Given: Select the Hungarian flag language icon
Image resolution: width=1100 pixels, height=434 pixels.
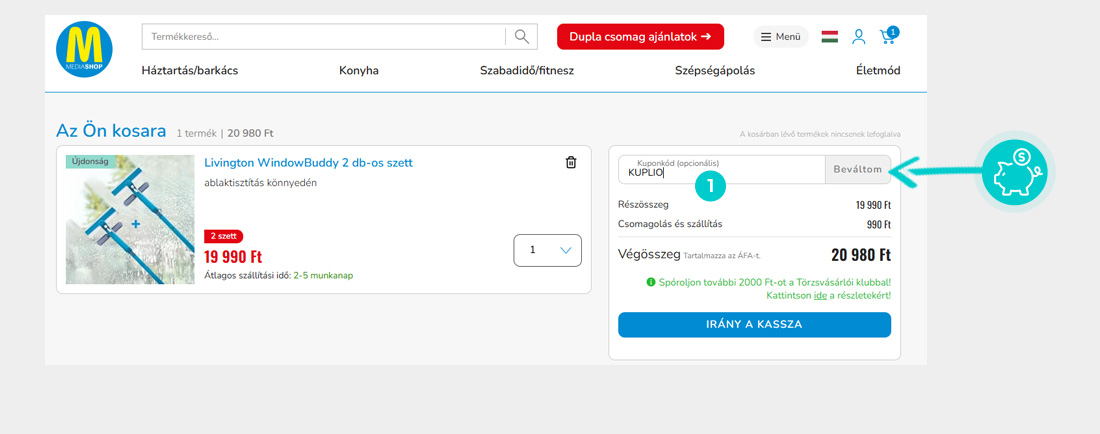Looking at the screenshot, I should click(x=829, y=37).
